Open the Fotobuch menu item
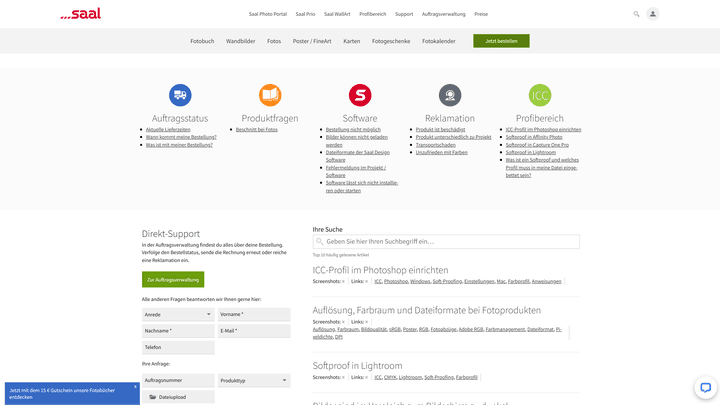This screenshot has height=405, width=720. tap(202, 41)
